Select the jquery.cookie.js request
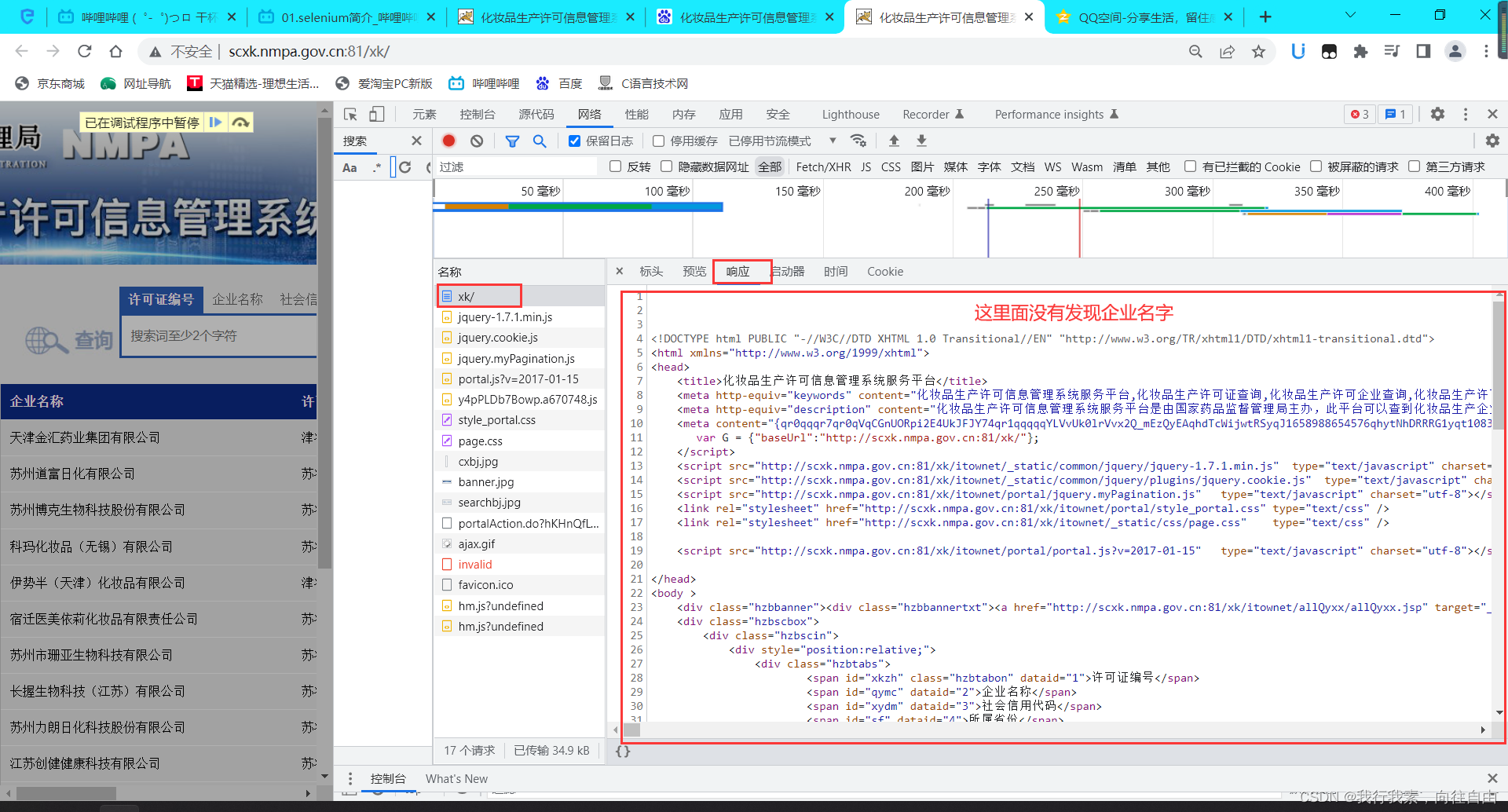1508x812 pixels. coord(520,337)
